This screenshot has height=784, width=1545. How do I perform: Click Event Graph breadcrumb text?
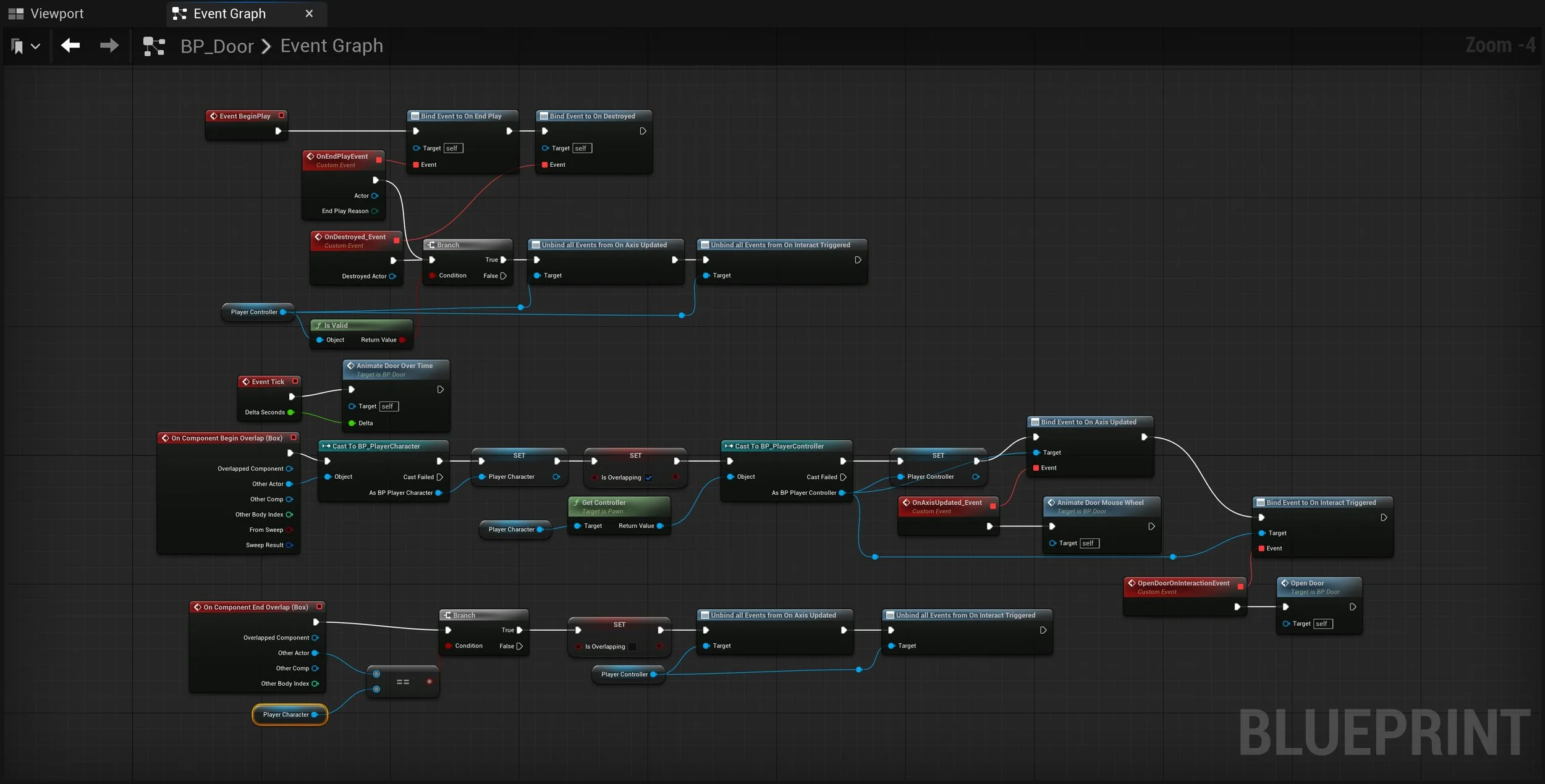pos(331,46)
